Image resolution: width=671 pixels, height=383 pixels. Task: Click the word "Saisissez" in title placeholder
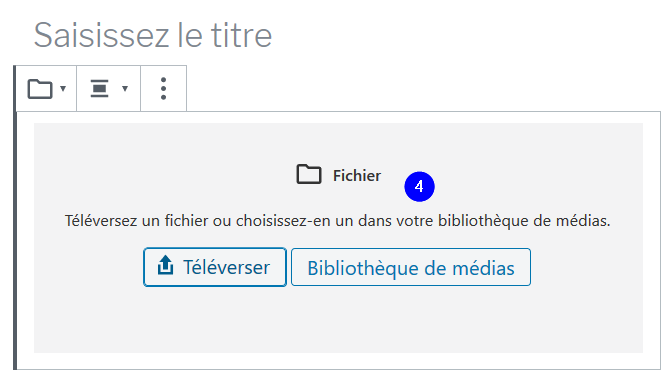101,35
